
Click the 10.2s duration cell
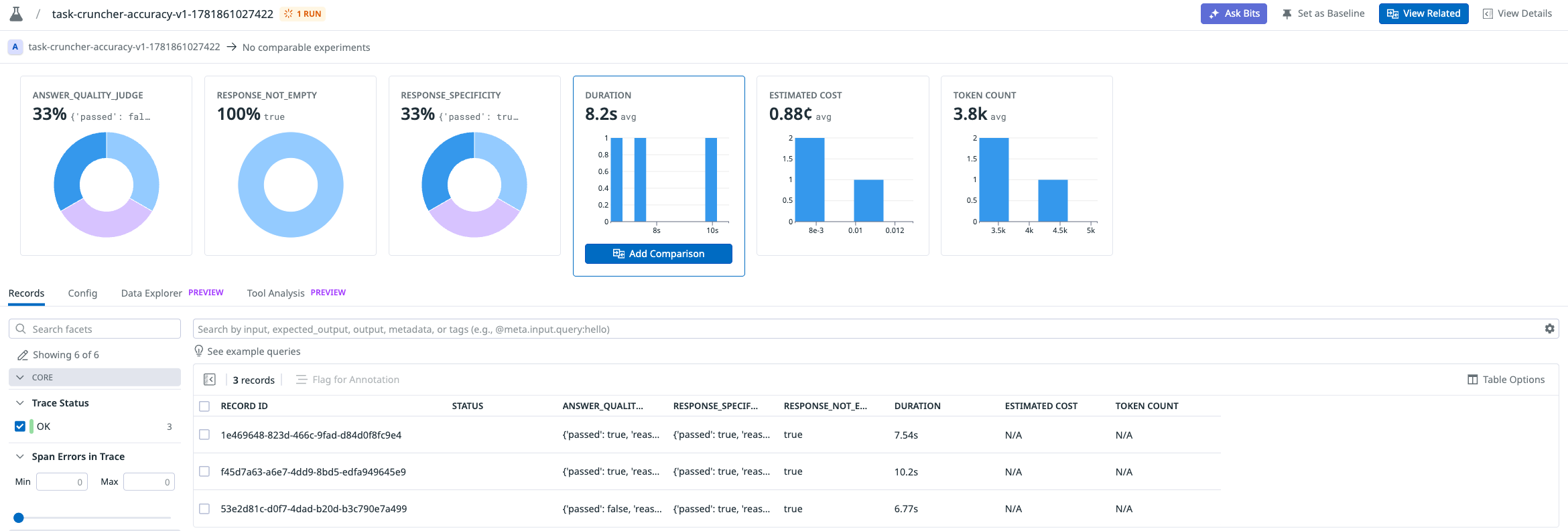pyautogui.click(x=906, y=472)
